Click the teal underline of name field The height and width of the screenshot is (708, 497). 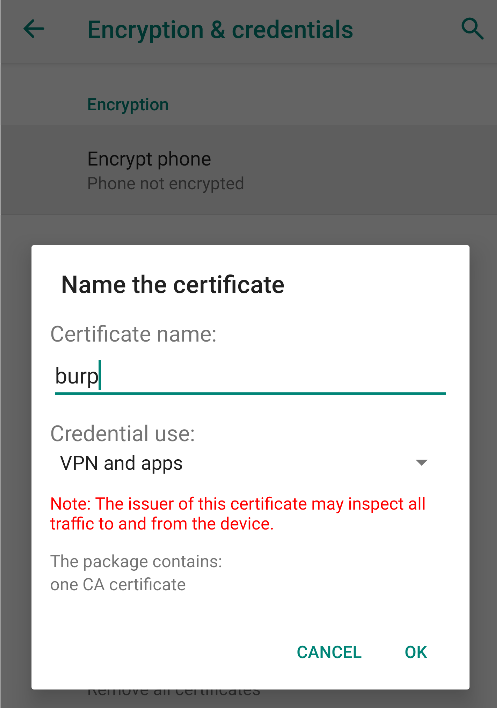(x=250, y=394)
